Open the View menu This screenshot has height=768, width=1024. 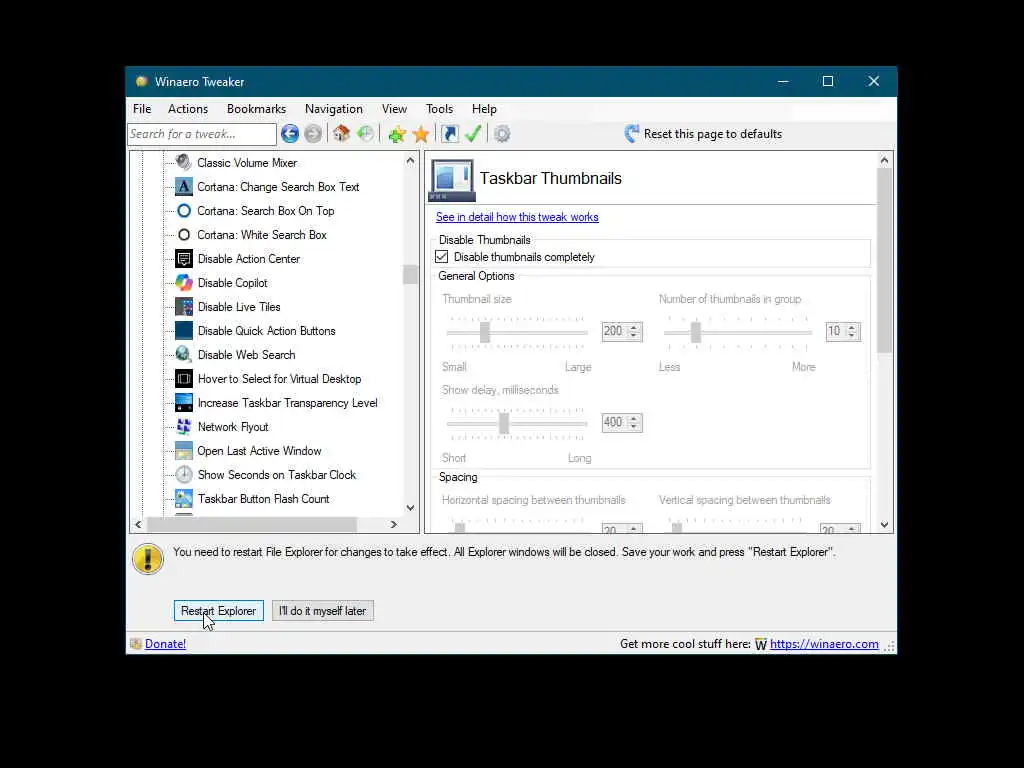pos(394,109)
